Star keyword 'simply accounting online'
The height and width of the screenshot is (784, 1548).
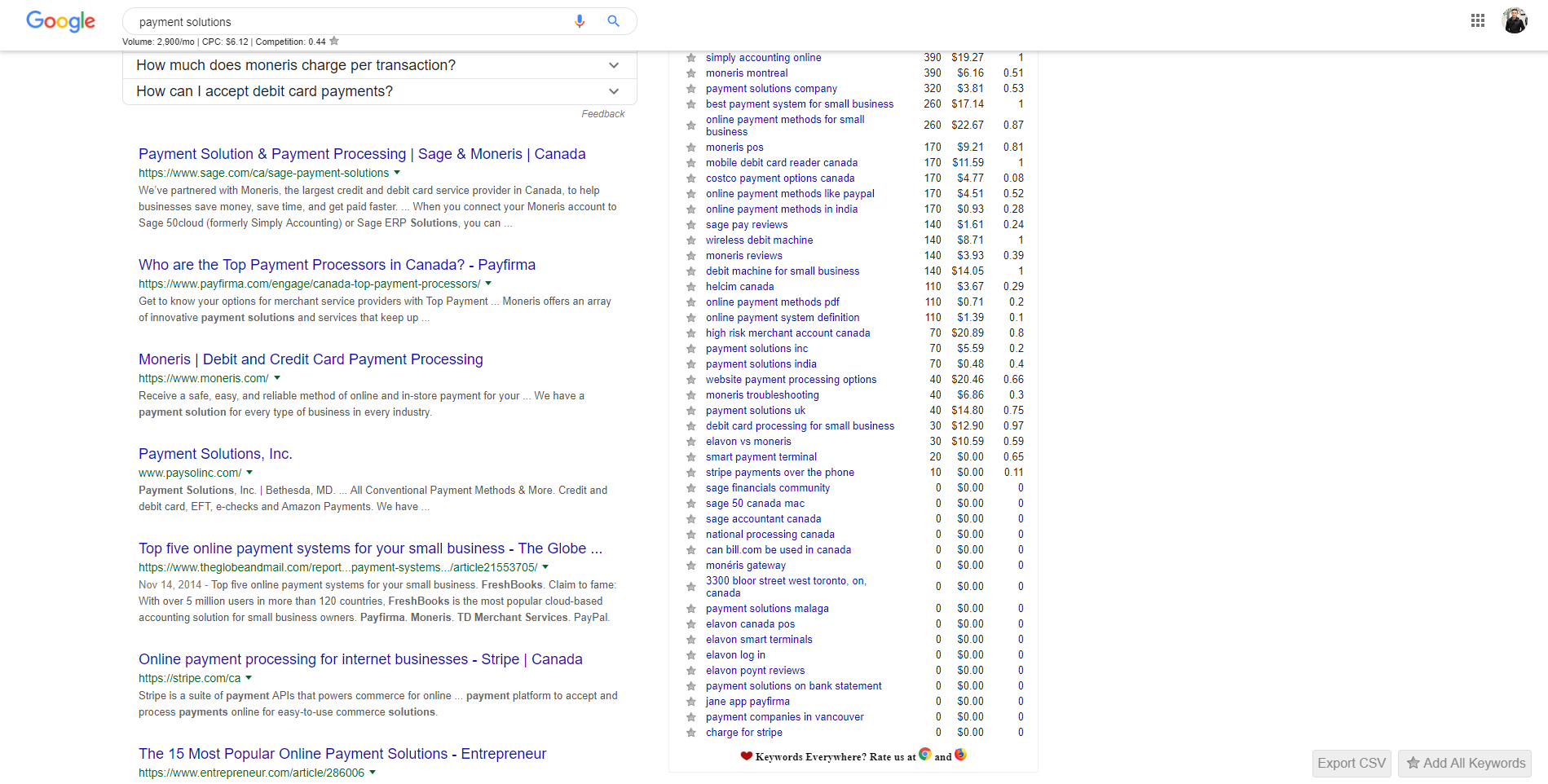tap(691, 58)
